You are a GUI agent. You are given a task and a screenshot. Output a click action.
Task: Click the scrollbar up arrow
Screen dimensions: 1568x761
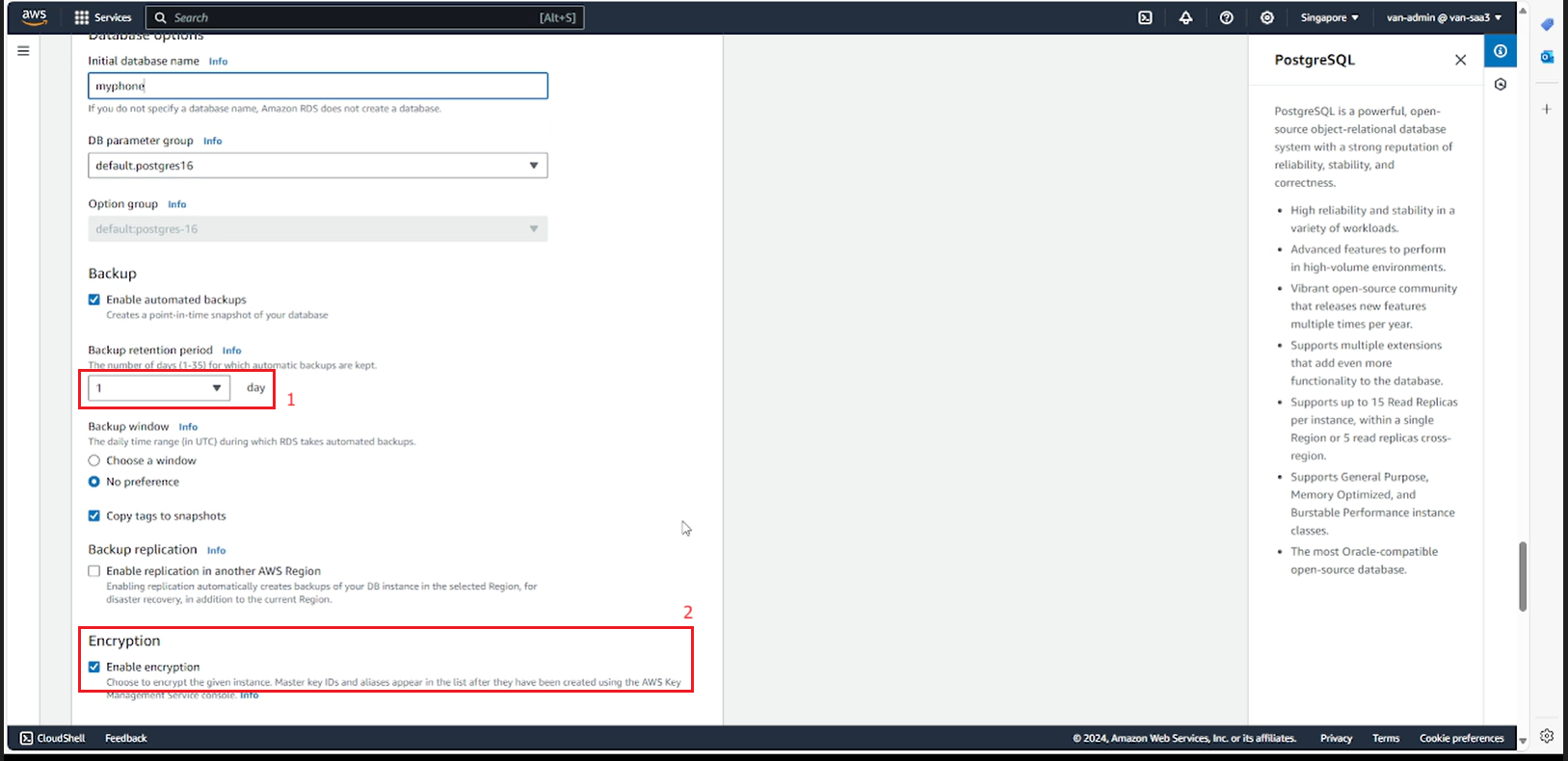(x=1523, y=11)
